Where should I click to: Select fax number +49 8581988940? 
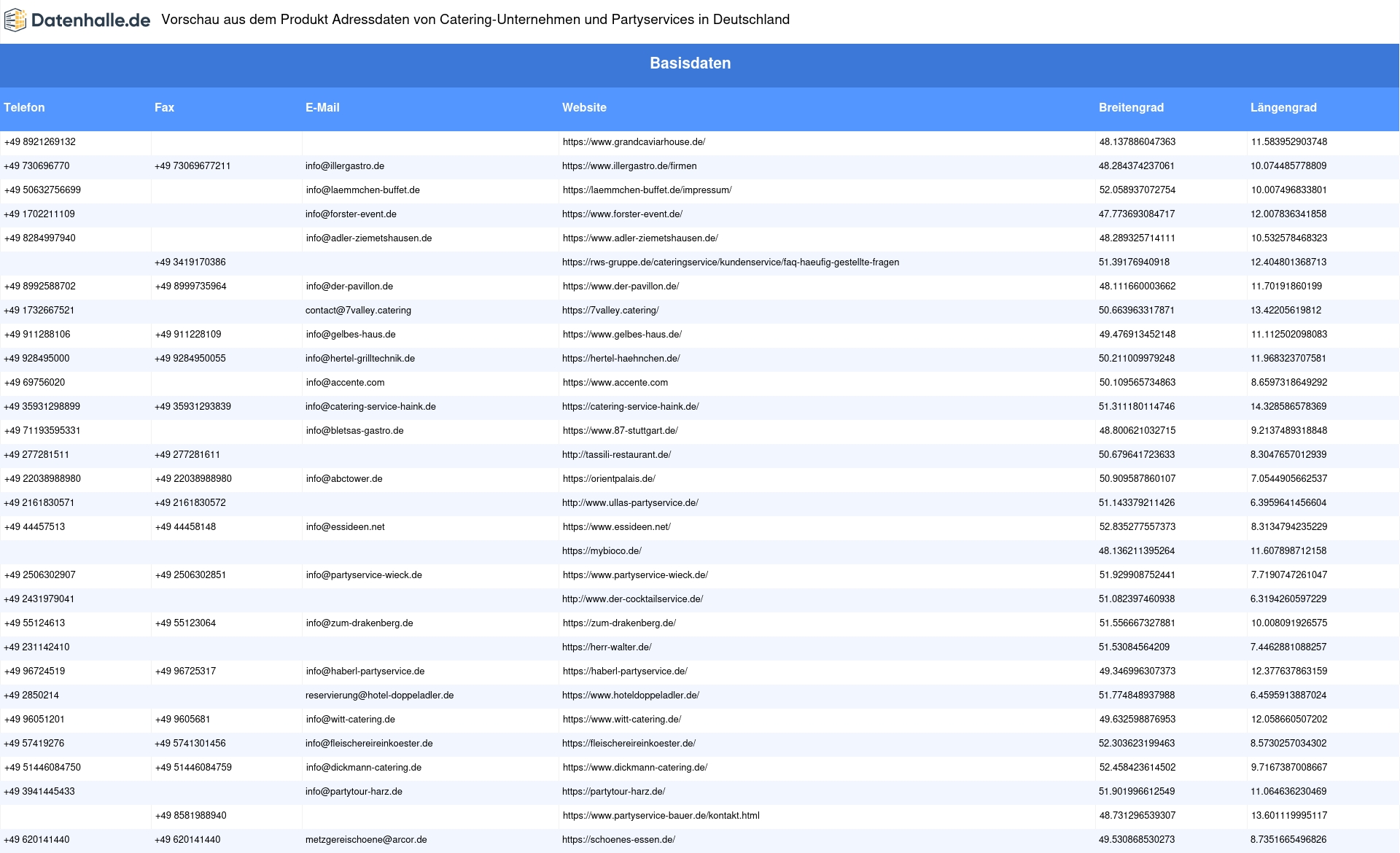(190, 816)
